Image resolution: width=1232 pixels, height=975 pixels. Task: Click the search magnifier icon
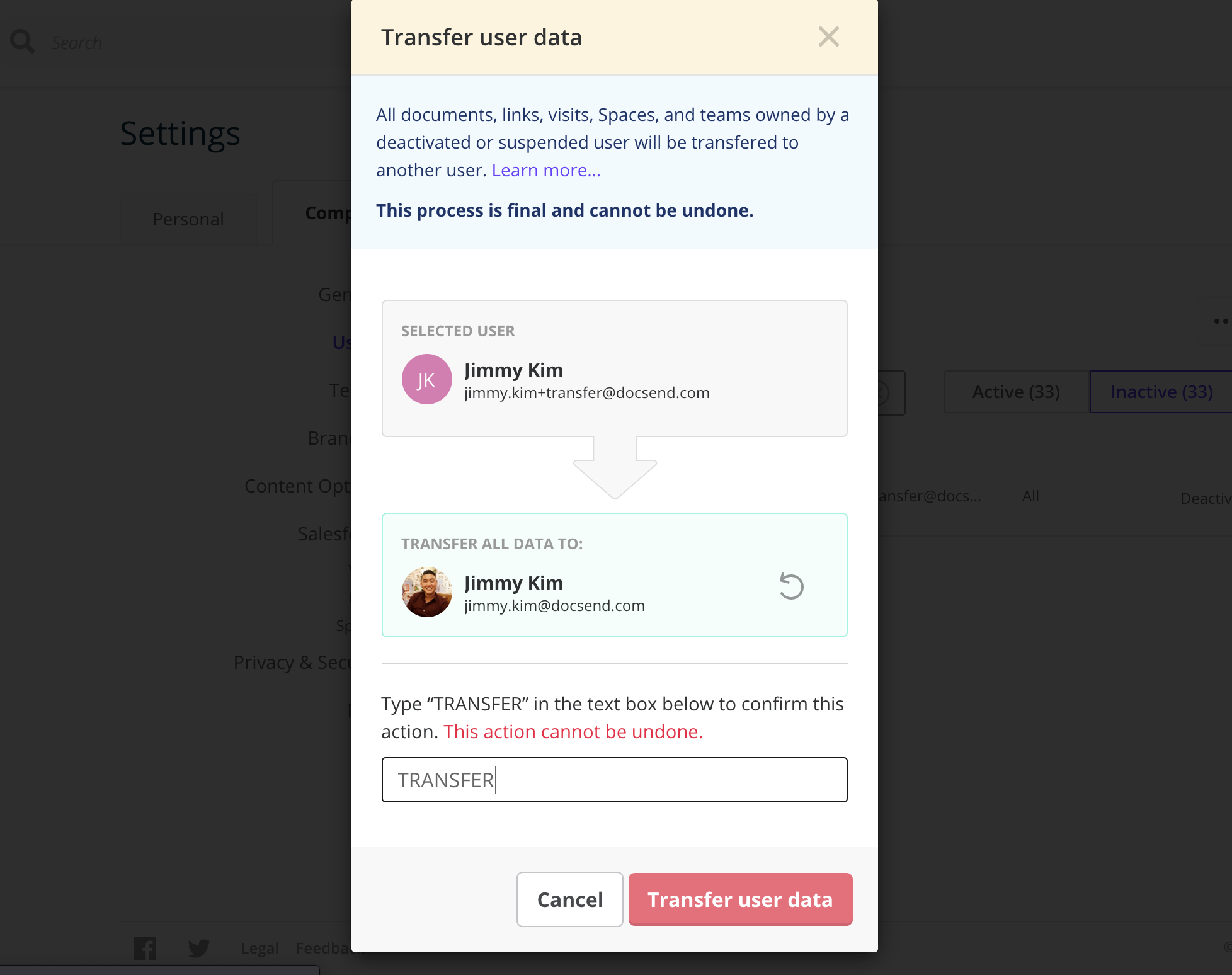click(x=21, y=40)
